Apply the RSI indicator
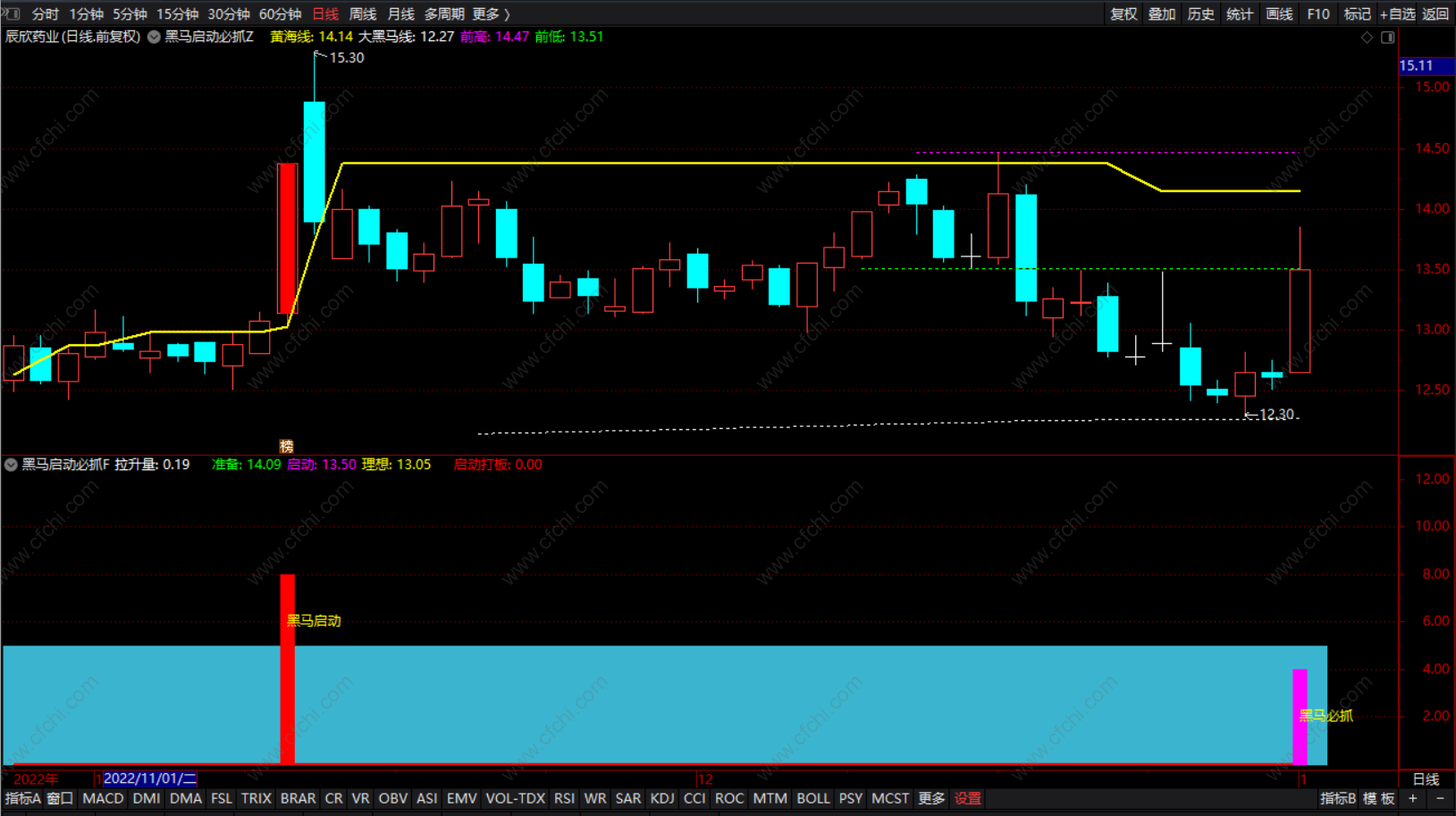 pos(564,799)
